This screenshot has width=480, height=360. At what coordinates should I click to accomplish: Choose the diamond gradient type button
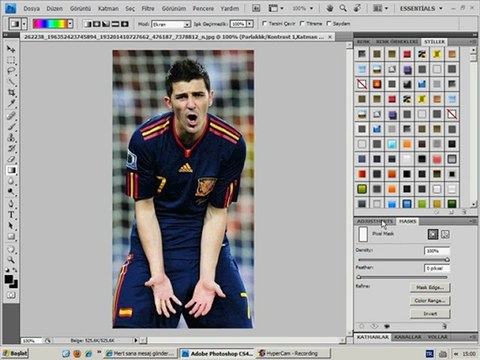pos(125,24)
